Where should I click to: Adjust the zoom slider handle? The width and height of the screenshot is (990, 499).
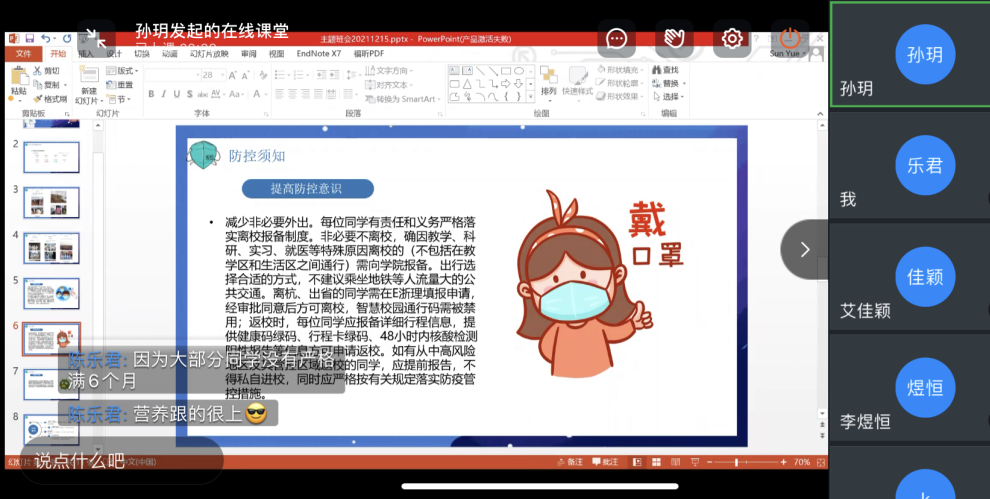tap(736, 462)
